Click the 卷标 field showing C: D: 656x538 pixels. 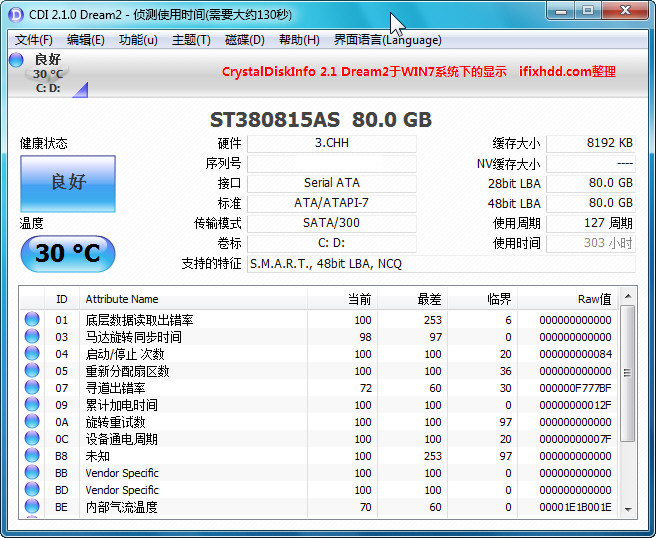tap(332, 243)
